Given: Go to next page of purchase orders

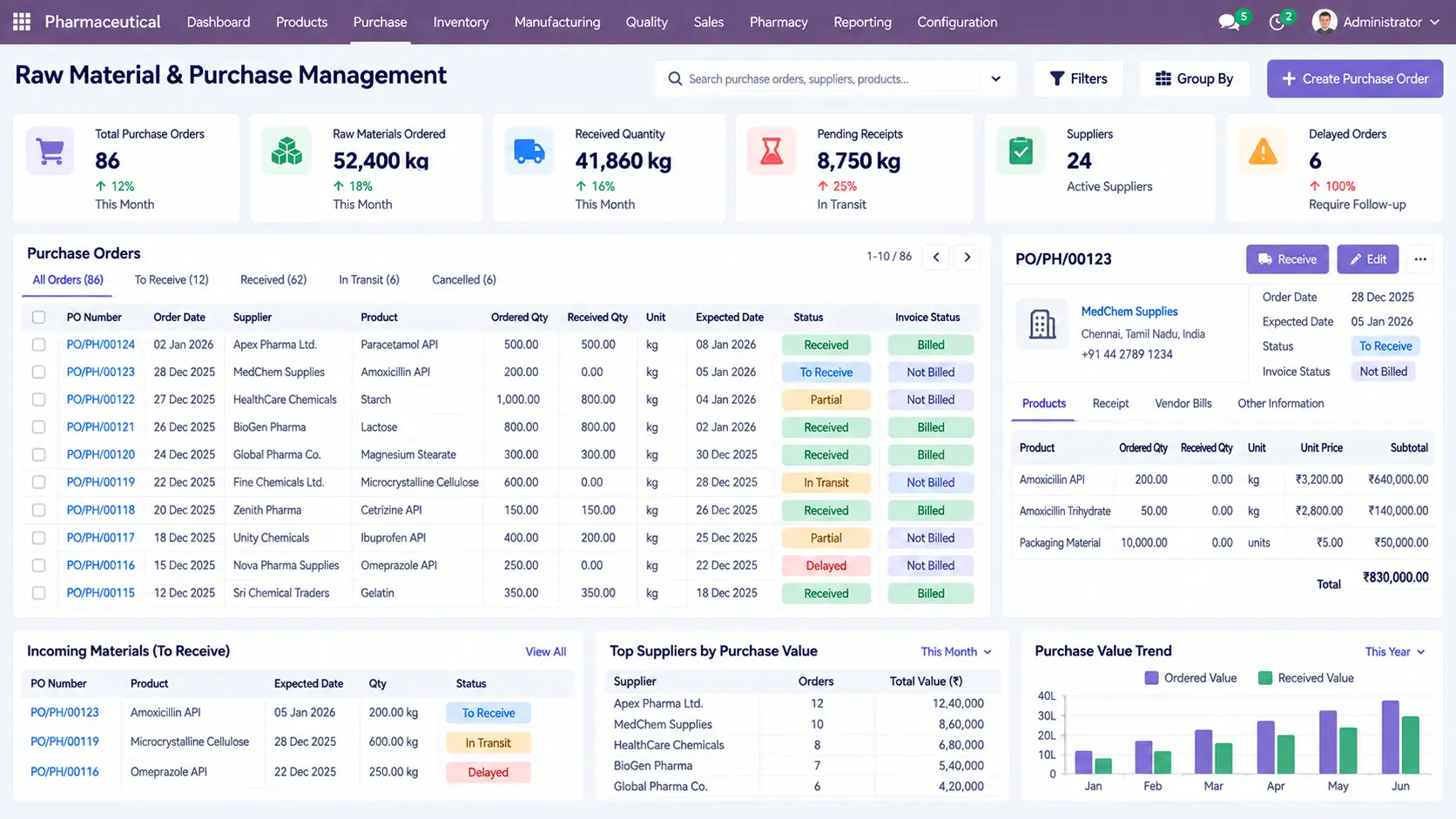Looking at the screenshot, I should click(967, 257).
